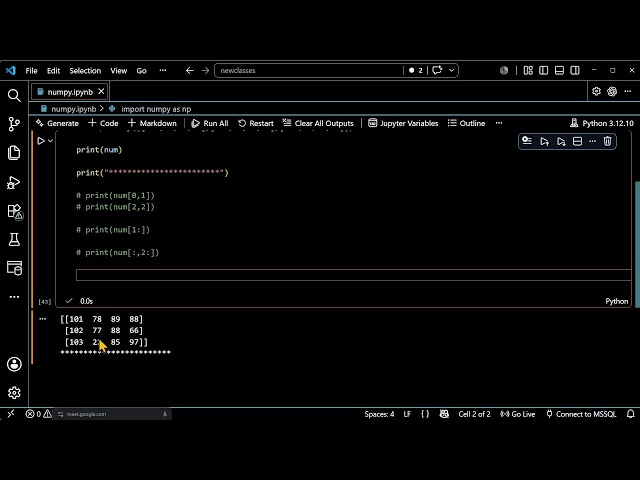This screenshot has height=480, width=640.
Task: Open more cell actions ellipsis
Action: coord(592,141)
